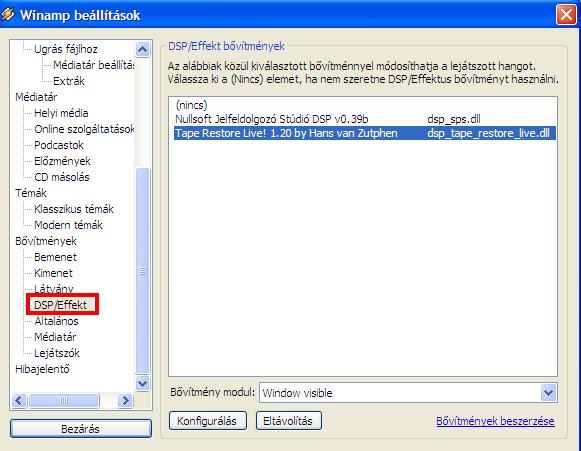Select Podcastok in Médiatár section
Screen dimensions: 581x451
pos(59,145)
